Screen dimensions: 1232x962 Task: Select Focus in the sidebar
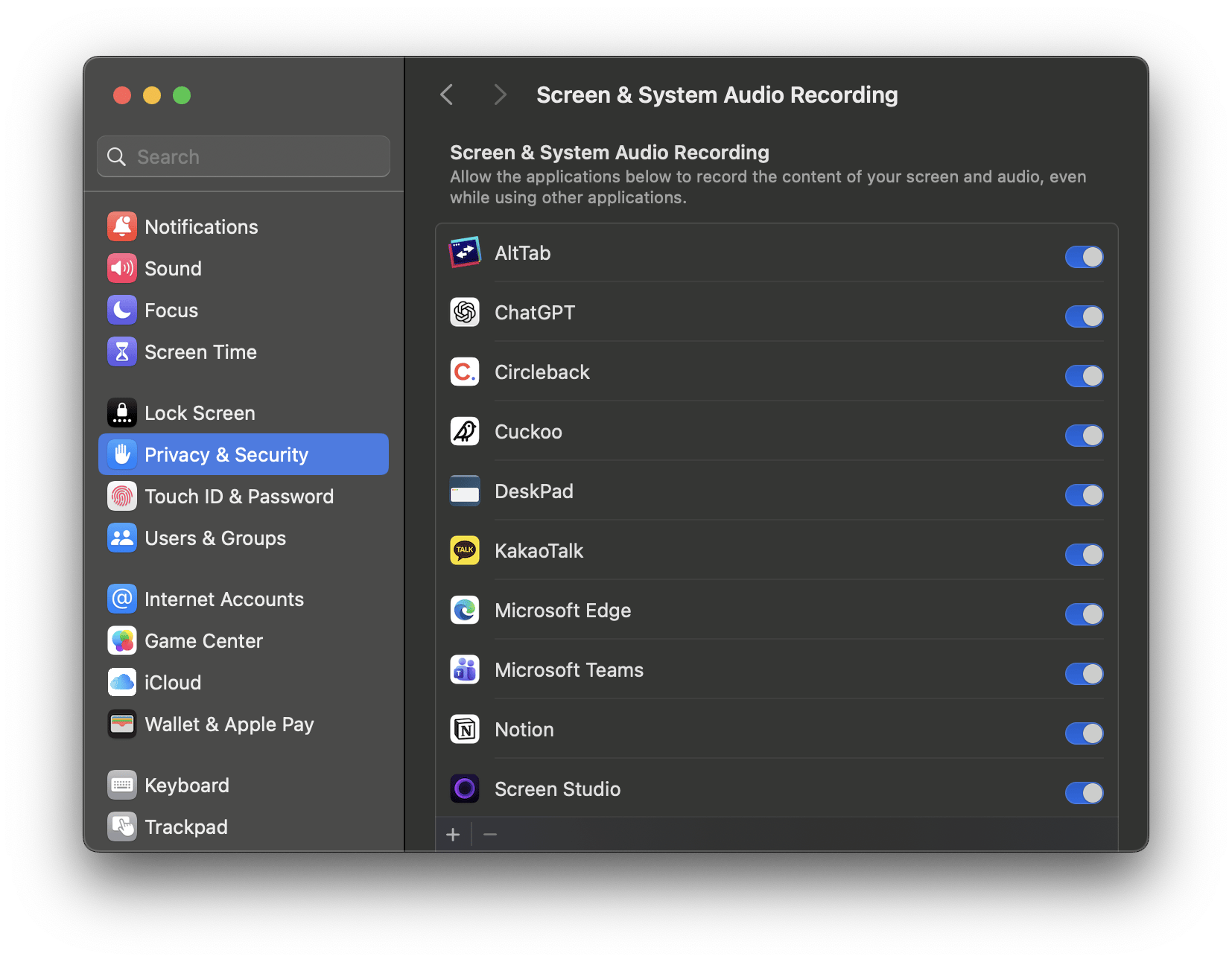click(x=244, y=310)
